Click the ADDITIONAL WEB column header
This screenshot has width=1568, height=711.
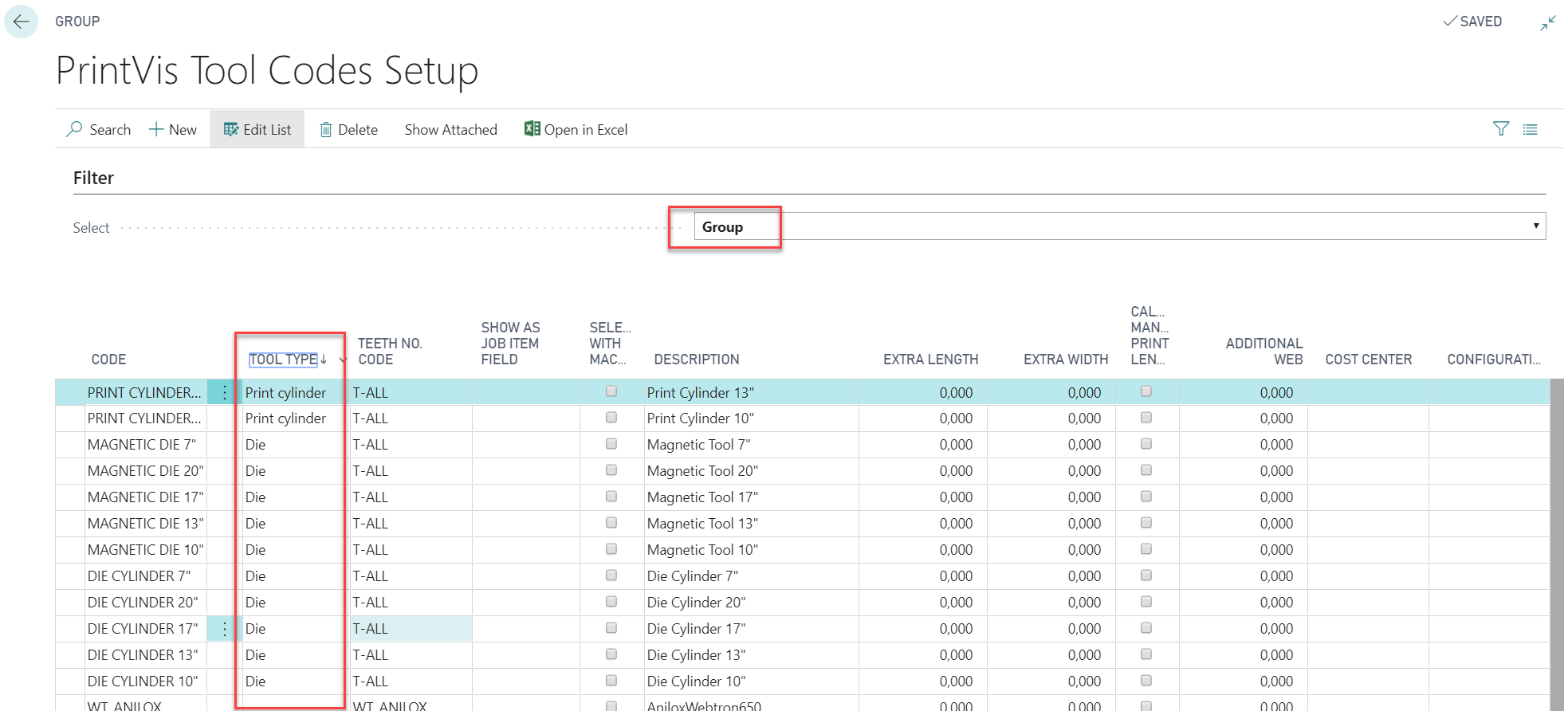pyautogui.click(x=1264, y=352)
